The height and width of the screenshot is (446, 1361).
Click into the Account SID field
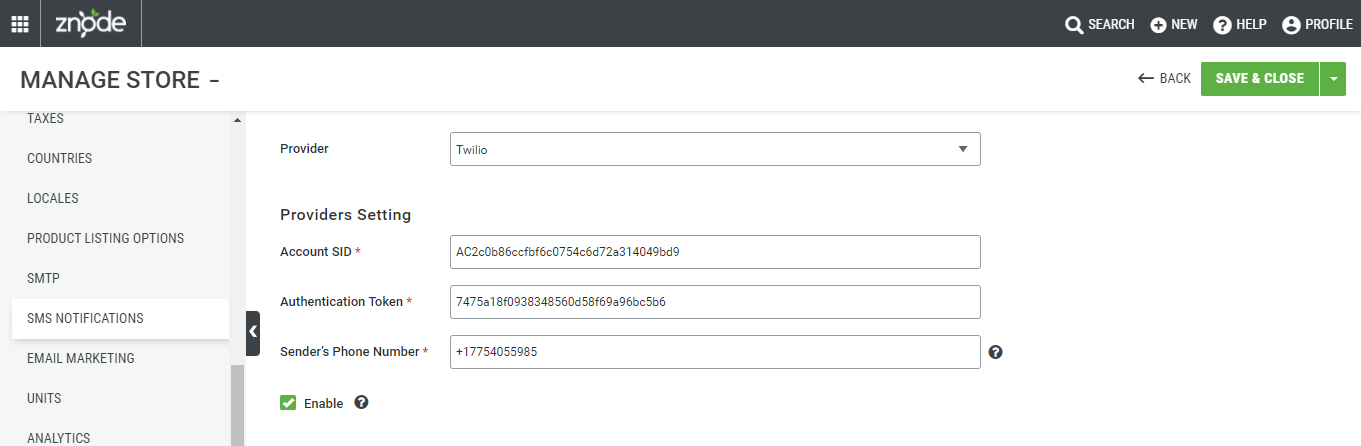[x=715, y=252]
